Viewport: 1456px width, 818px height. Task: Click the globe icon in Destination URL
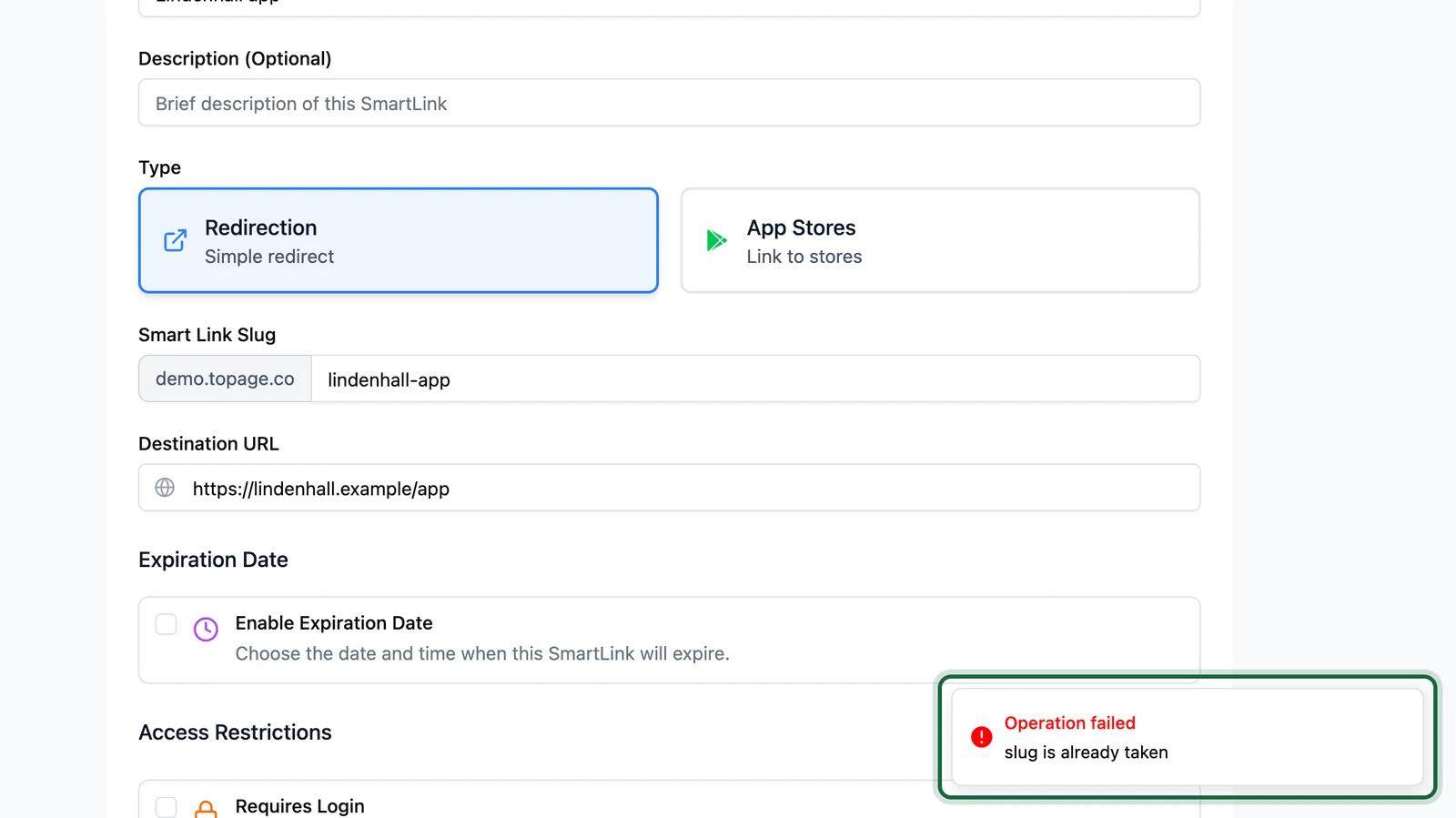click(x=165, y=488)
